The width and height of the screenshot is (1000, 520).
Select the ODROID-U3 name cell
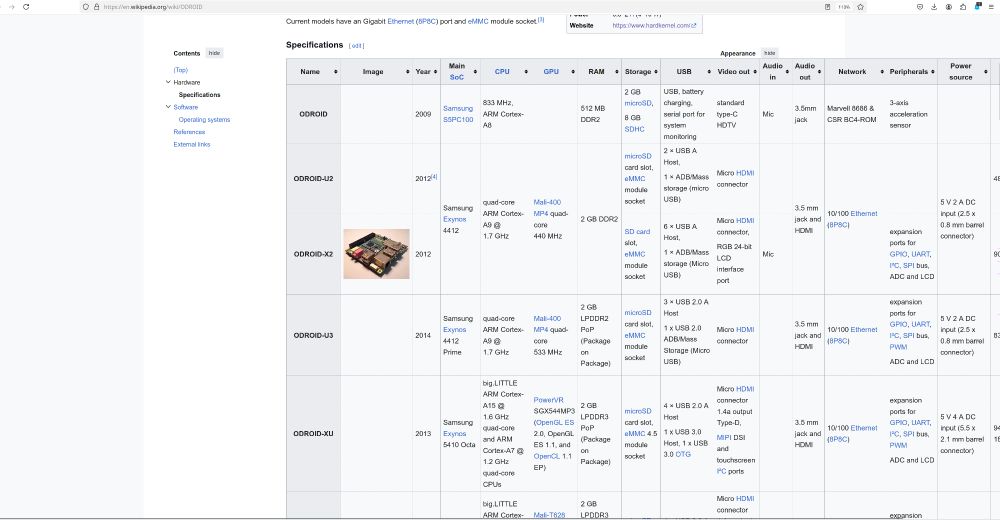coord(313,335)
